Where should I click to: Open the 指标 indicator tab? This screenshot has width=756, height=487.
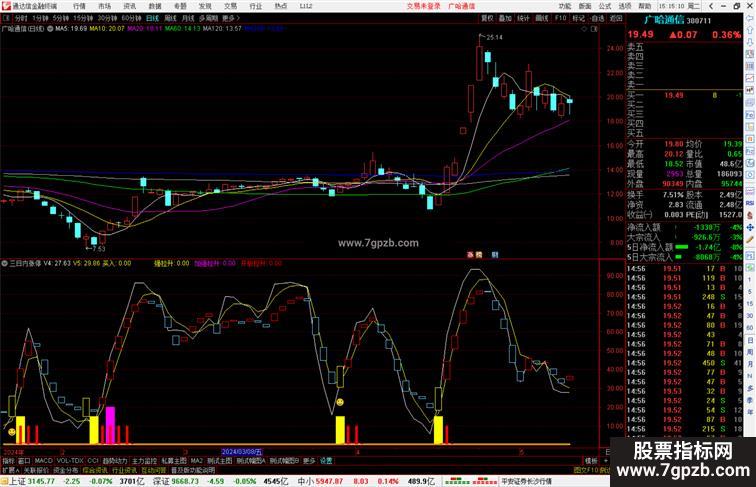8,461
